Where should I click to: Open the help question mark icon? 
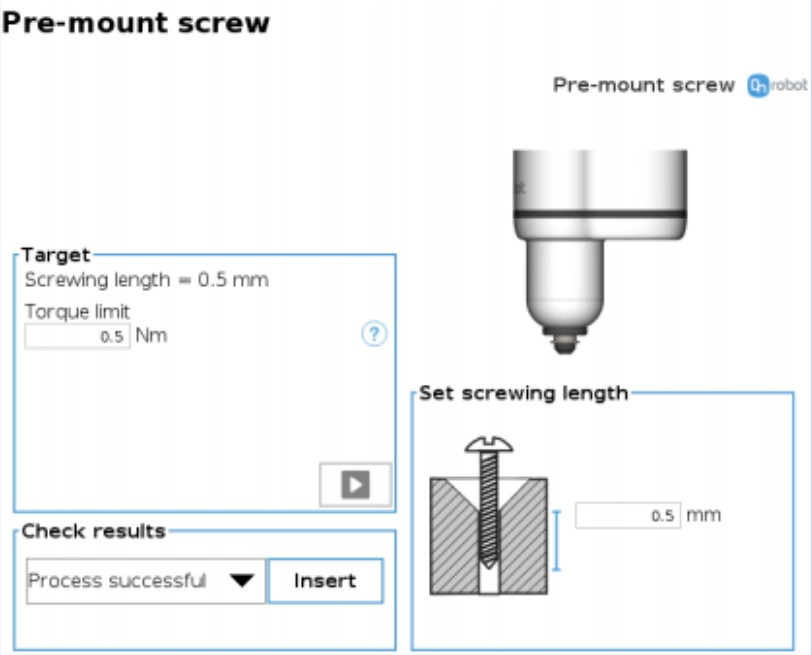pyautogui.click(x=374, y=334)
